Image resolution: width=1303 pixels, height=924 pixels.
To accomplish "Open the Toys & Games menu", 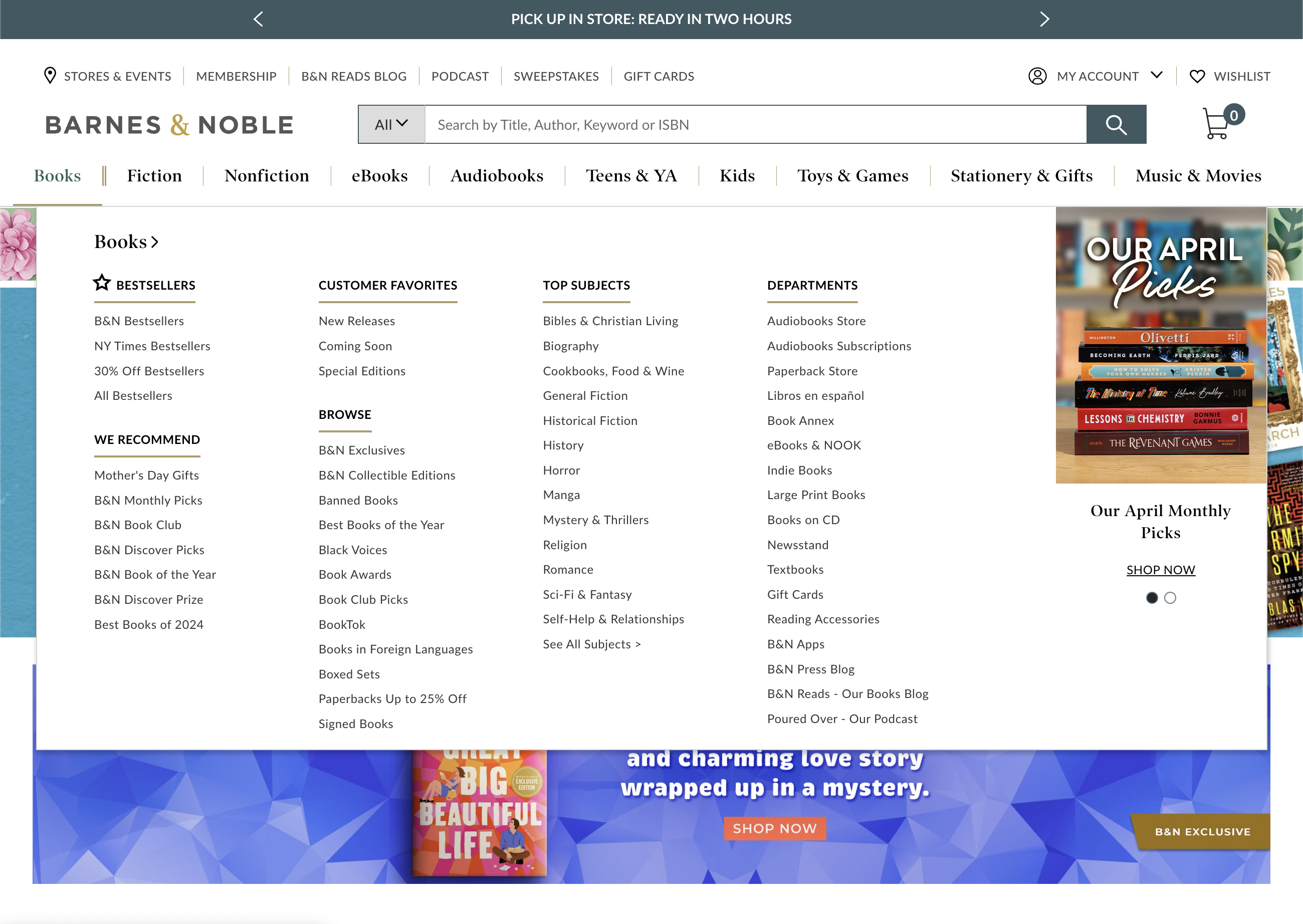I will click(853, 175).
